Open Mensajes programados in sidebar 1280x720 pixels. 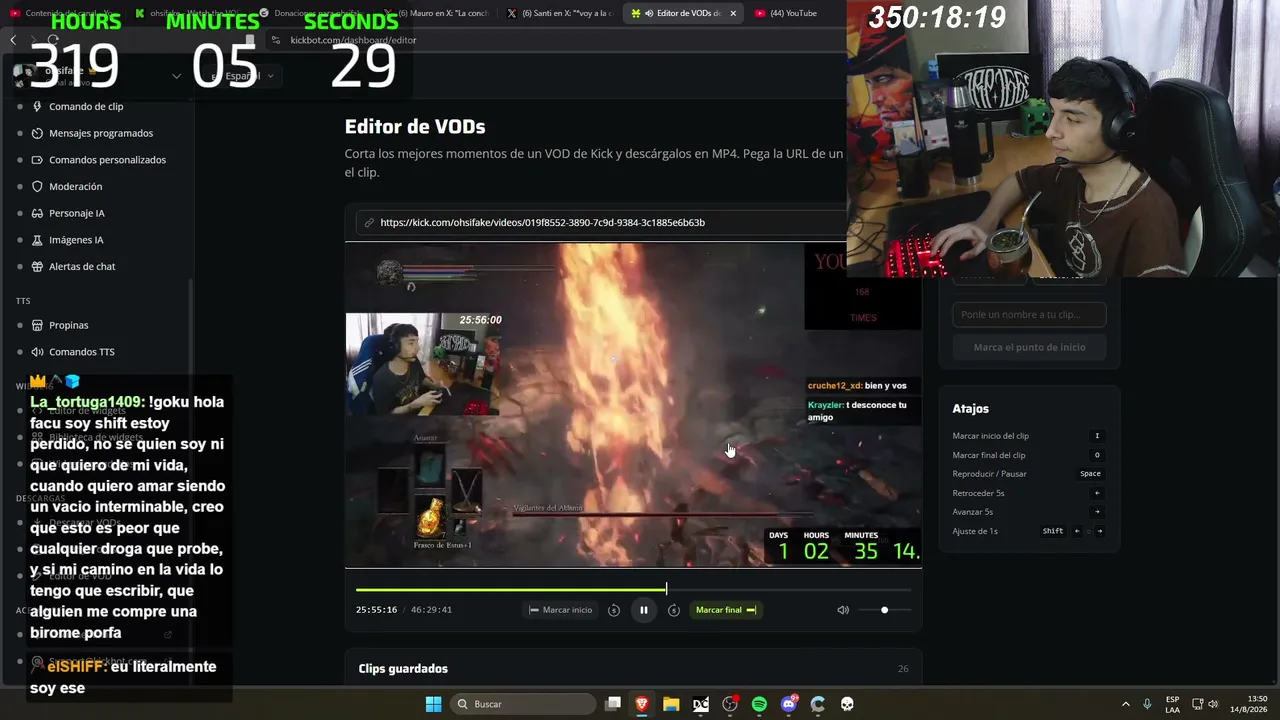tap(101, 133)
